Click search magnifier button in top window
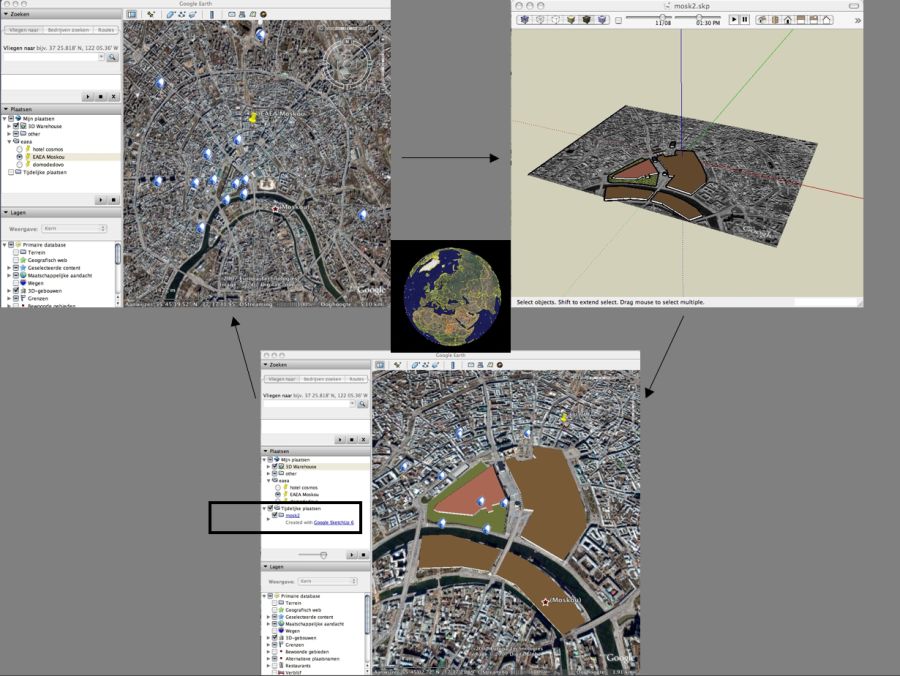This screenshot has height=676, width=900. pyautogui.click(x=112, y=57)
